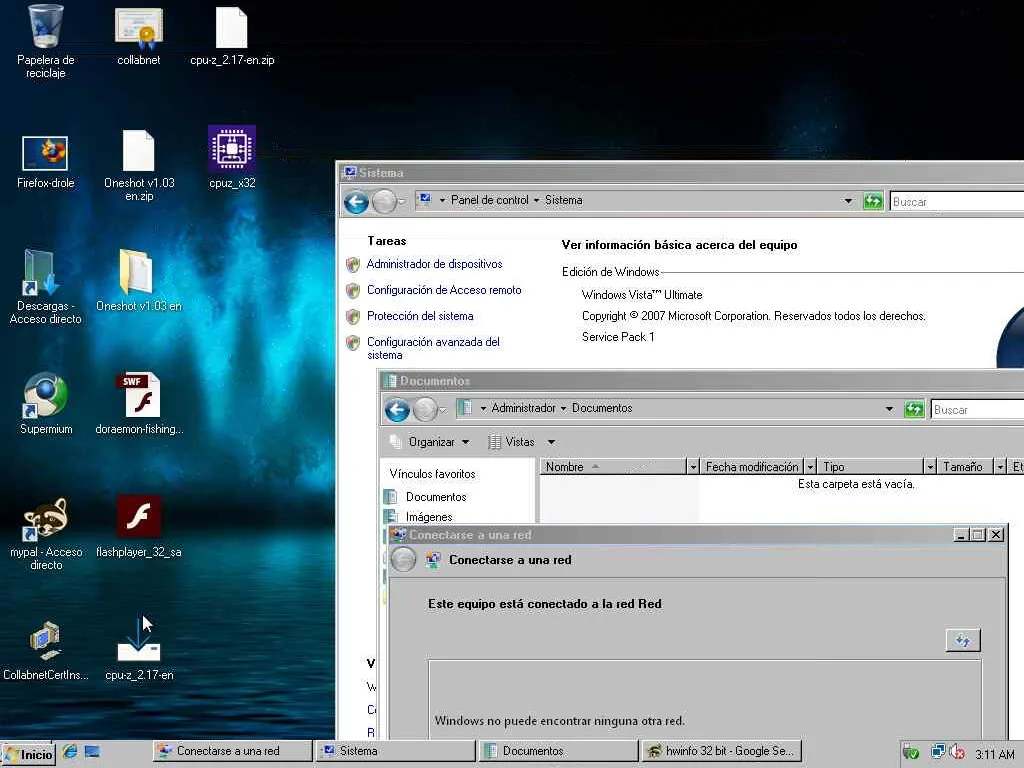This screenshot has height=768, width=1024.
Task: Sort by Tipo column header
Action: [x=870, y=466]
